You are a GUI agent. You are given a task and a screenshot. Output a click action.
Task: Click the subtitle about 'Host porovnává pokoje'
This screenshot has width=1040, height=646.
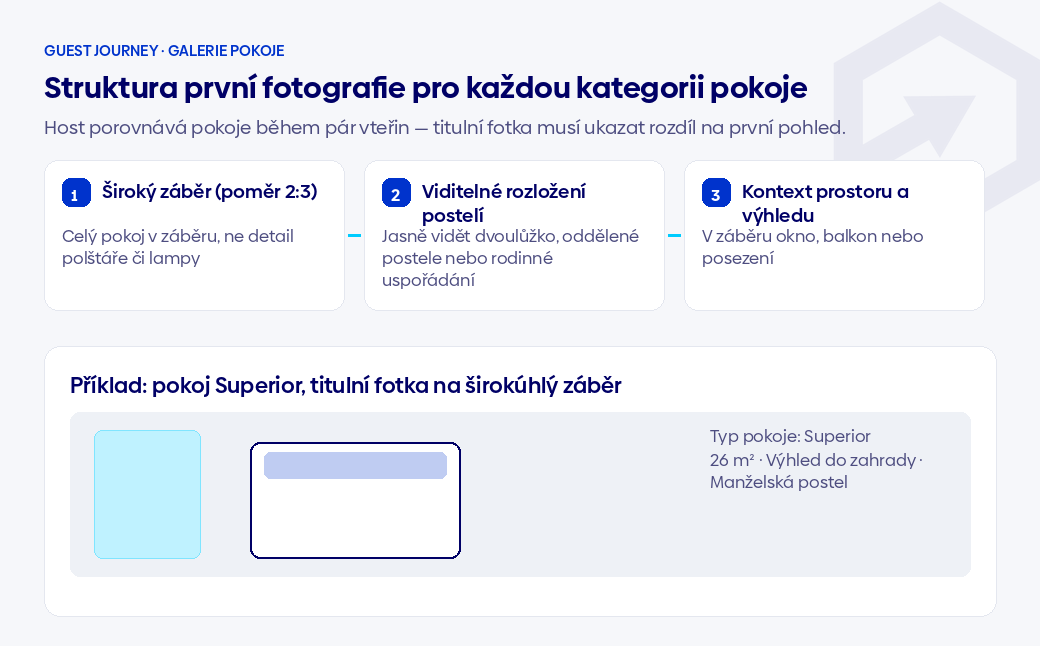click(444, 127)
